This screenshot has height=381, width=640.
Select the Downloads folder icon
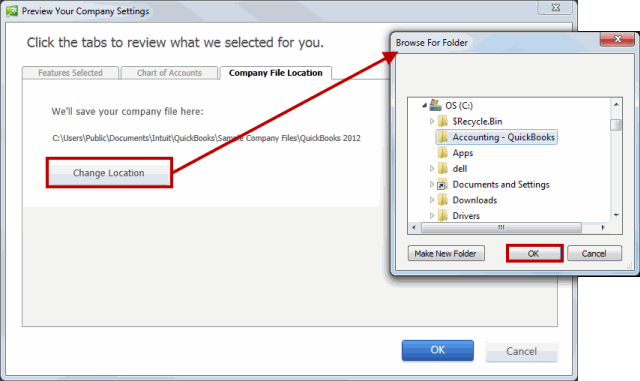[443, 200]
